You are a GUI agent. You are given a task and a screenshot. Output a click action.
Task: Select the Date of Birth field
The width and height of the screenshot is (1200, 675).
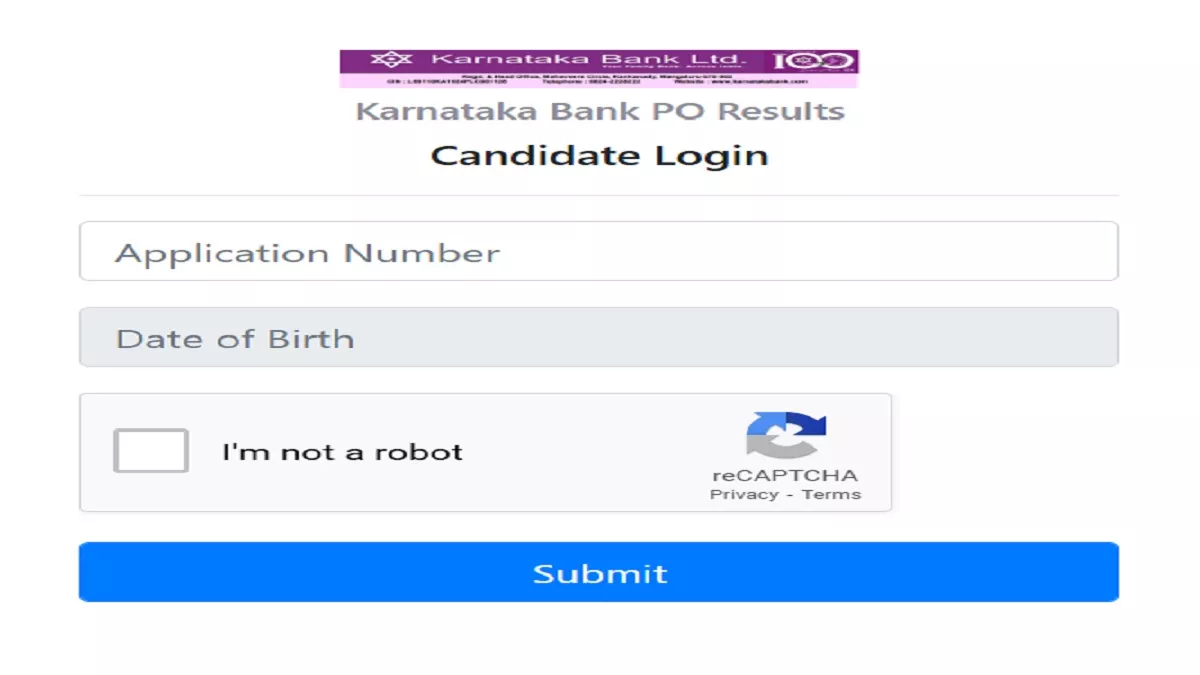click(x=599, y=337)
